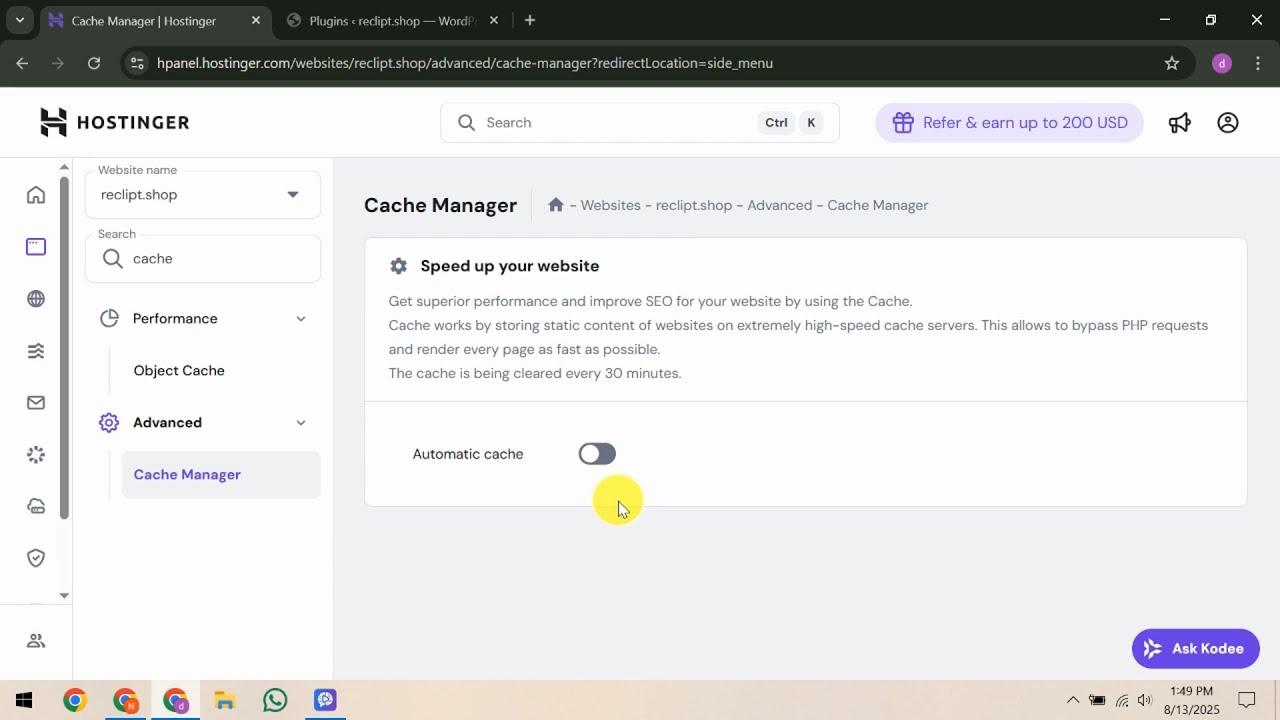The width and height of the screenshot is (1280, 720).
Task: Select Object Cache menu item
Action: click(179, 371)
